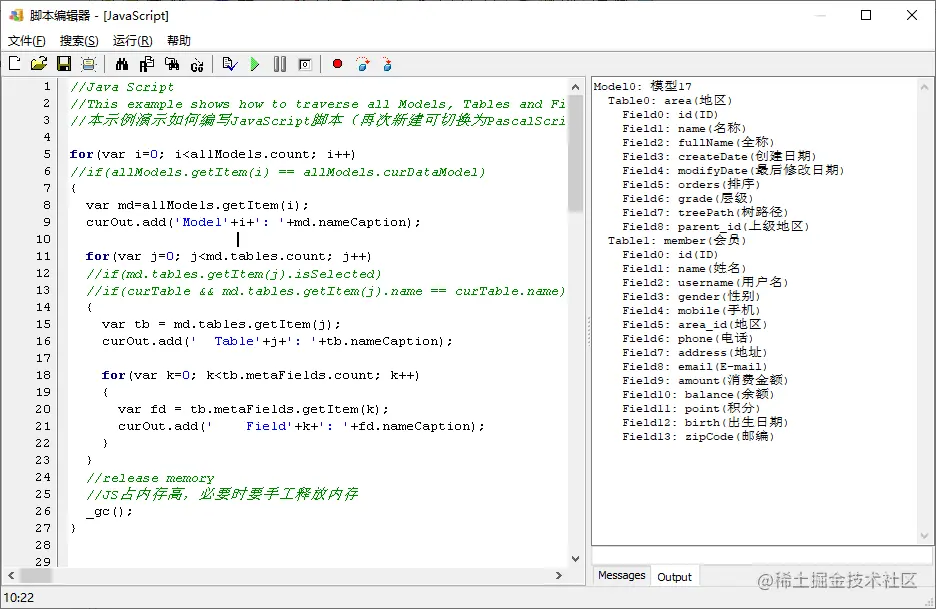
Task: Click the '//Java Script' comment on line 1
Action: tap(122, 87)
